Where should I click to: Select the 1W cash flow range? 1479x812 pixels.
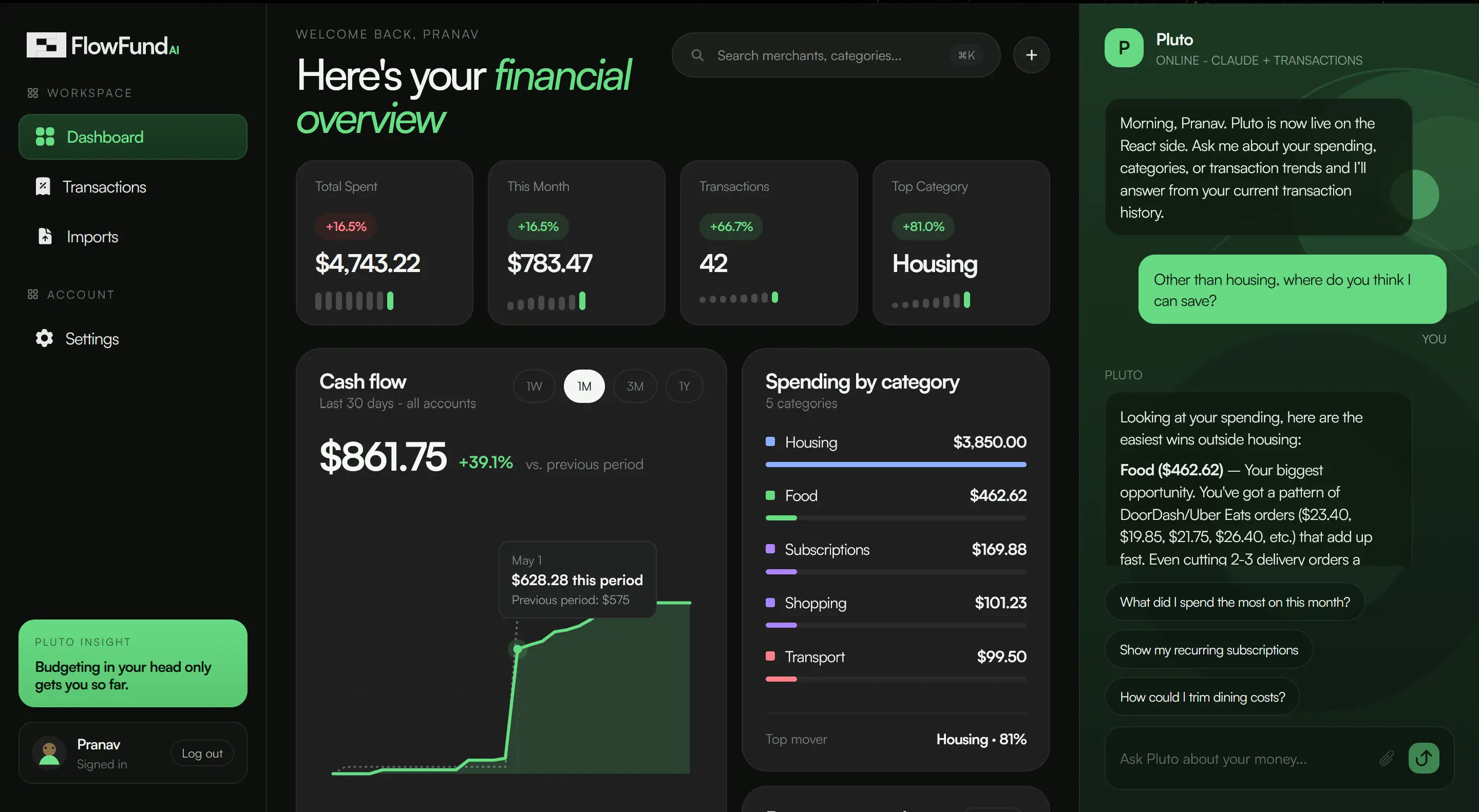point(534,386)
